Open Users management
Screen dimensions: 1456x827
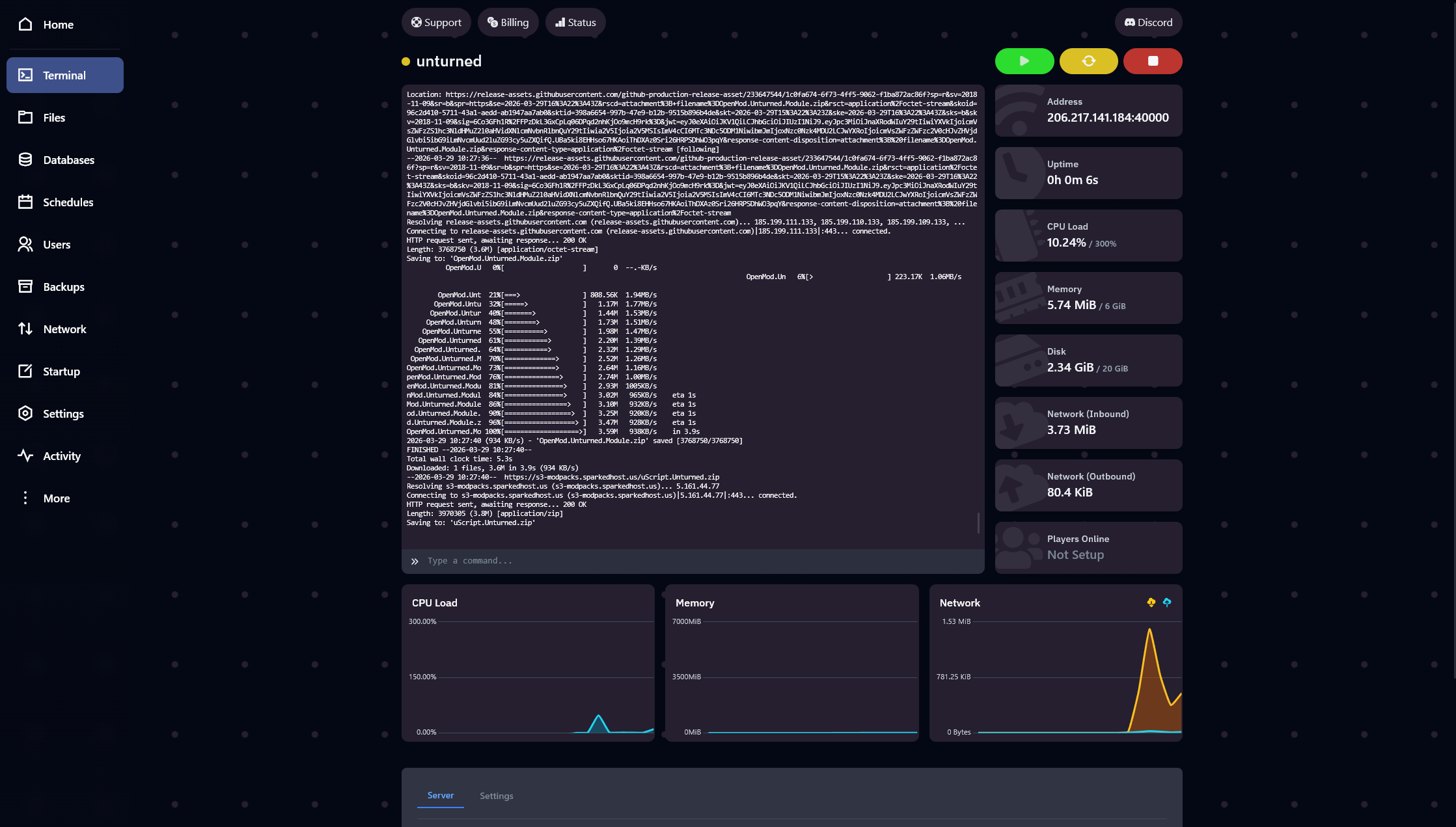57,244
